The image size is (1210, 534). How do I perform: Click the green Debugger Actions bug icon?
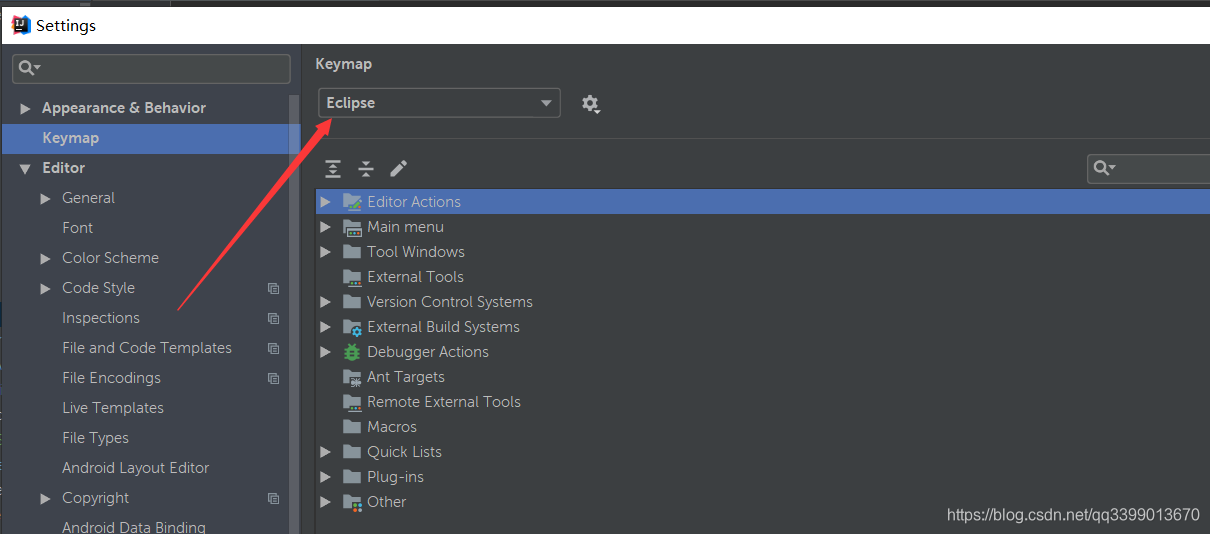coord(352,352)
